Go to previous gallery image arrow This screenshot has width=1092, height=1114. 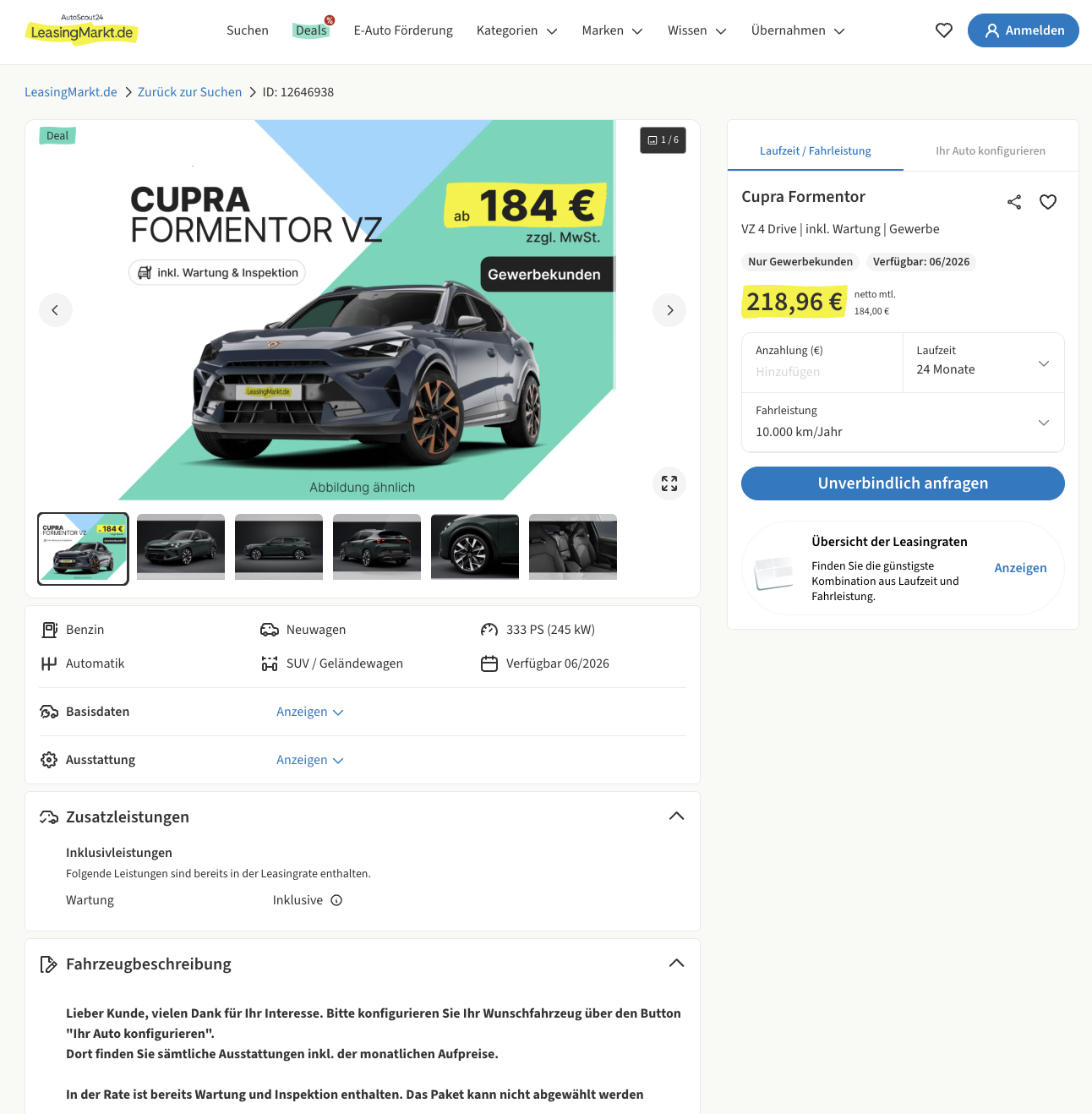pos(56,310)
